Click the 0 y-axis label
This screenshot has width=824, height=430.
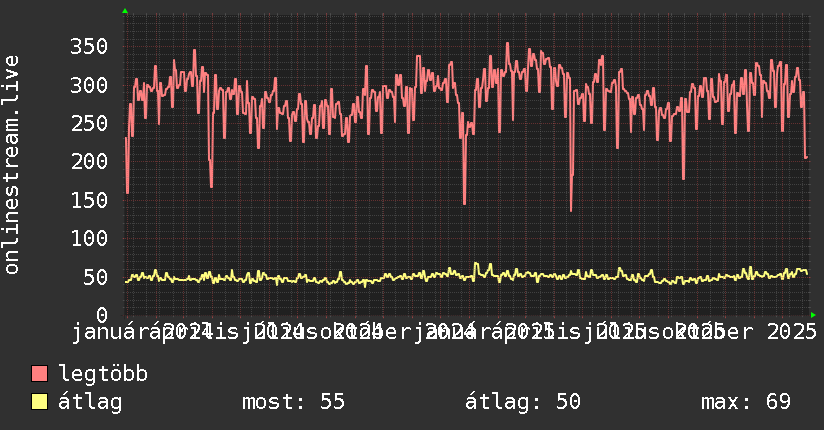pyautogui.click(x=102, y=315)
